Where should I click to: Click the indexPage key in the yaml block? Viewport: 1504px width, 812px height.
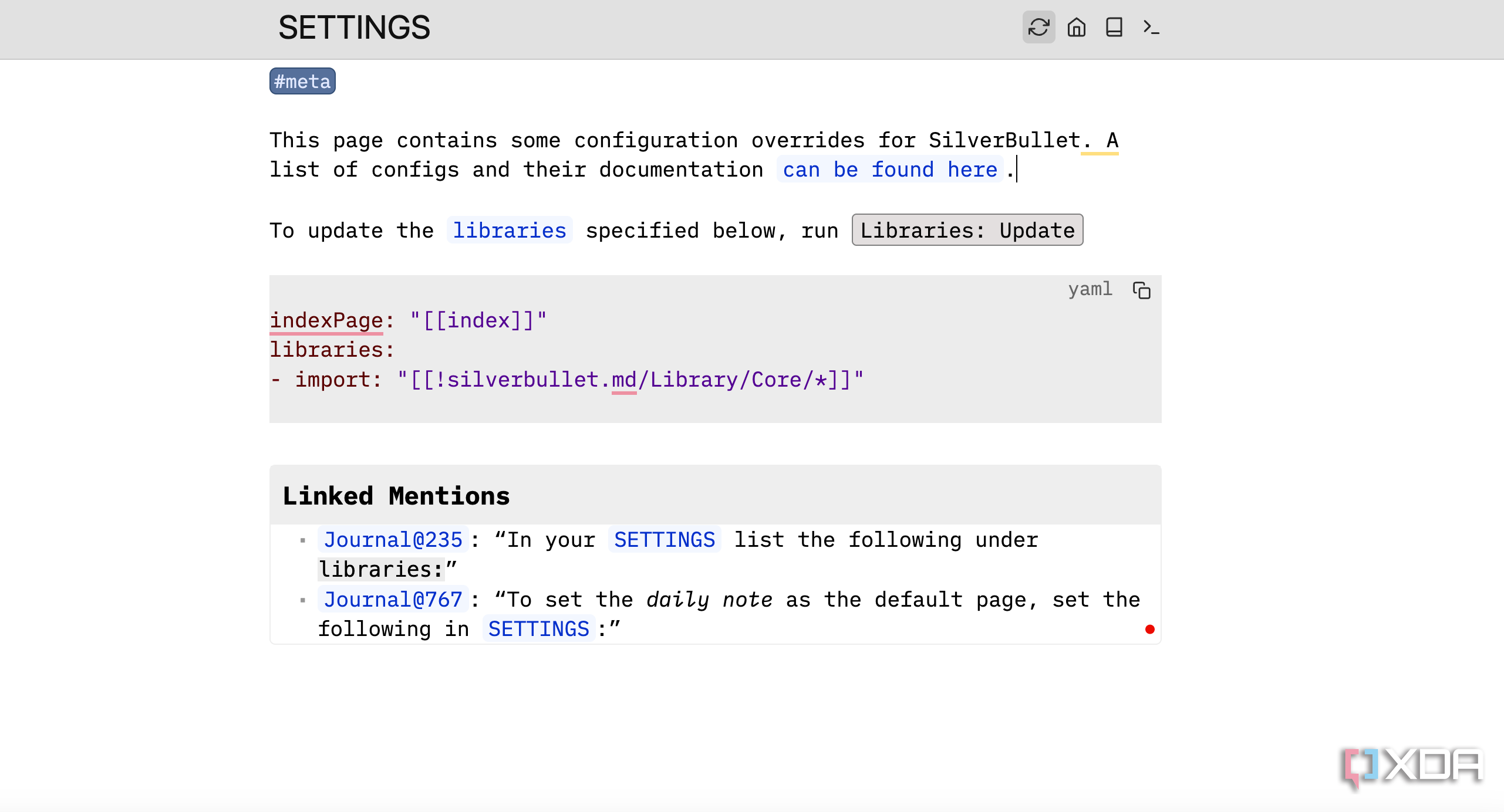(x=326, y=320)
